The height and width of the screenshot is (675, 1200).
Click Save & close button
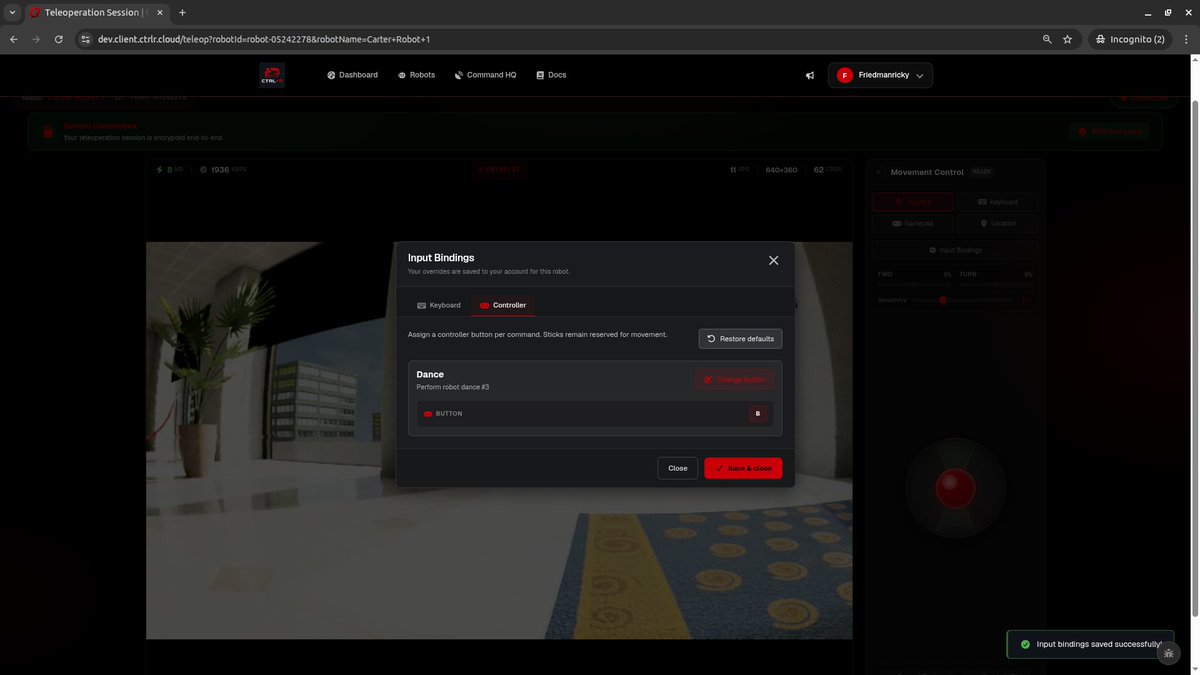[x=743, y=468]
